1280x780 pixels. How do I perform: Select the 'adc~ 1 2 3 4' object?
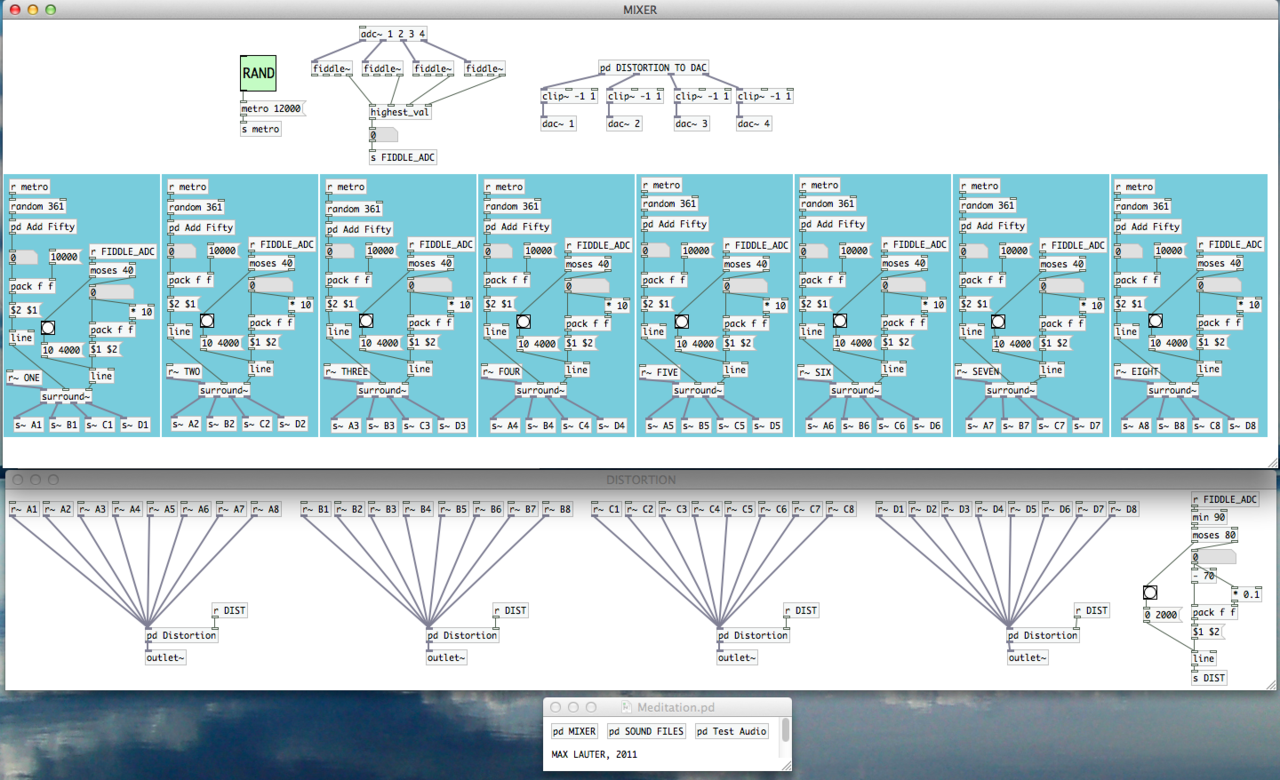(393, 34)
